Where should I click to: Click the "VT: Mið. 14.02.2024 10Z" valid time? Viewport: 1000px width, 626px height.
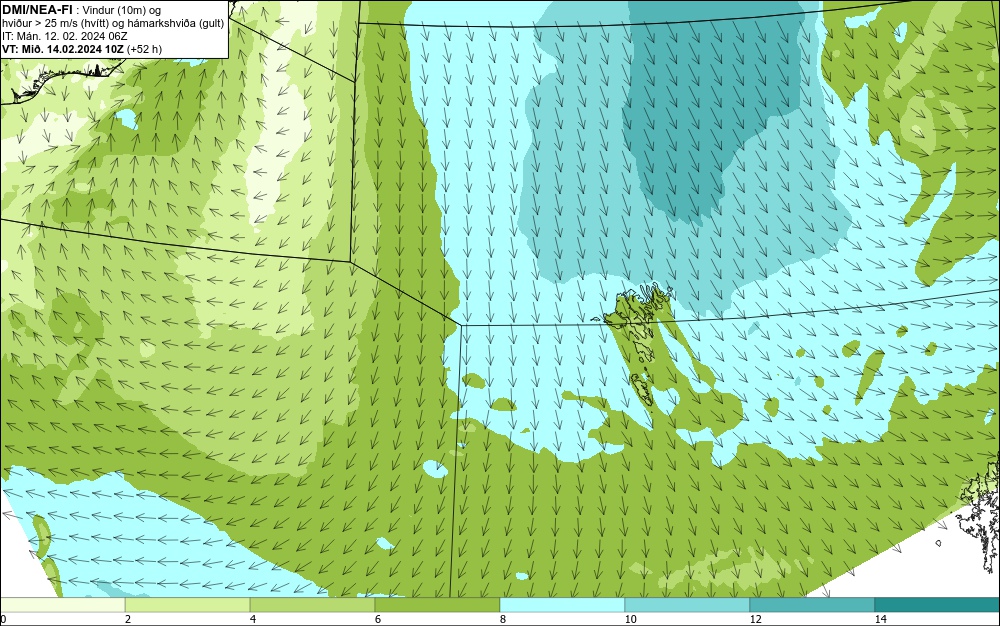tap(63, 49)
